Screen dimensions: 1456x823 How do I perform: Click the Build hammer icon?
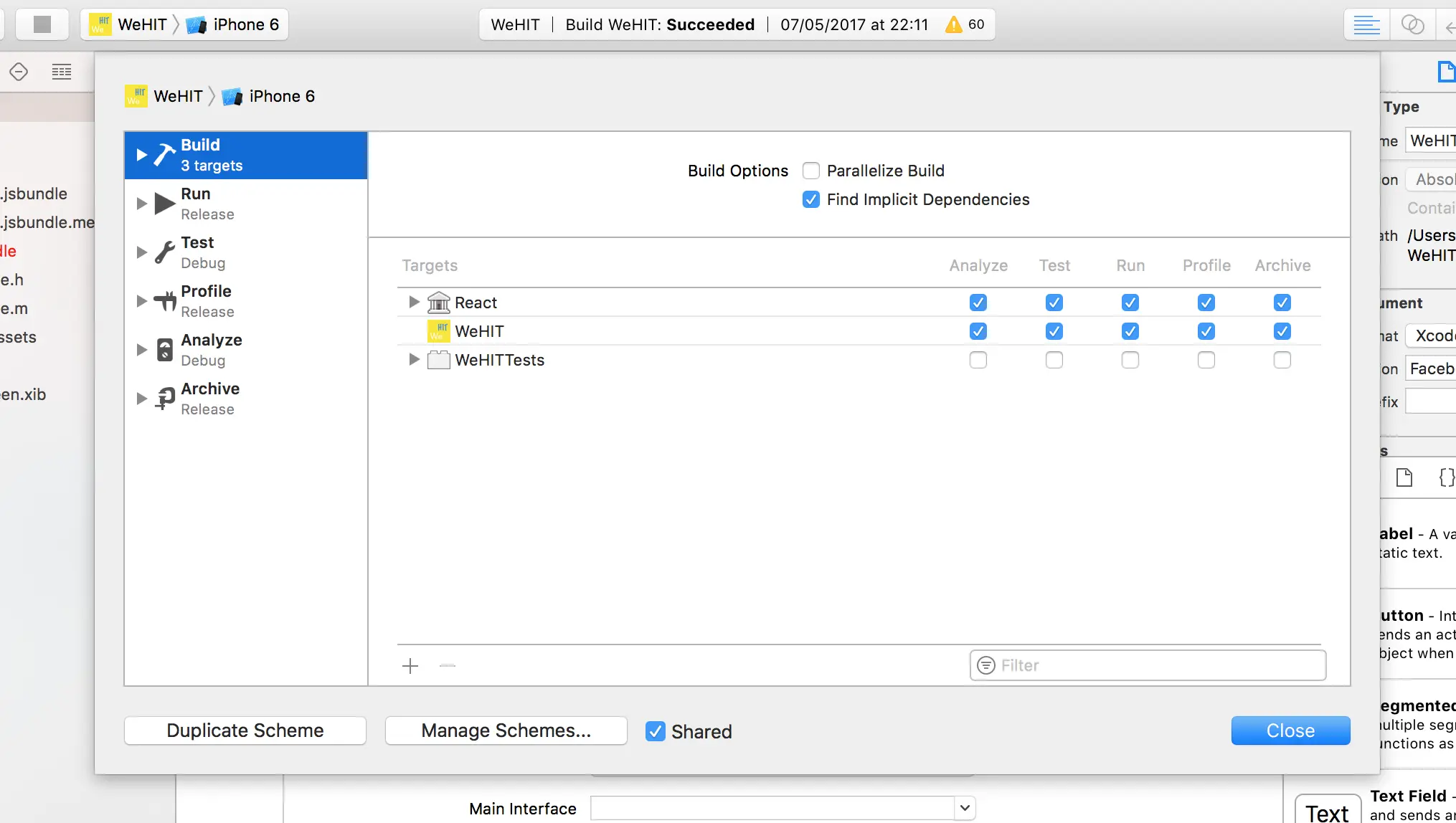point(165,155)
